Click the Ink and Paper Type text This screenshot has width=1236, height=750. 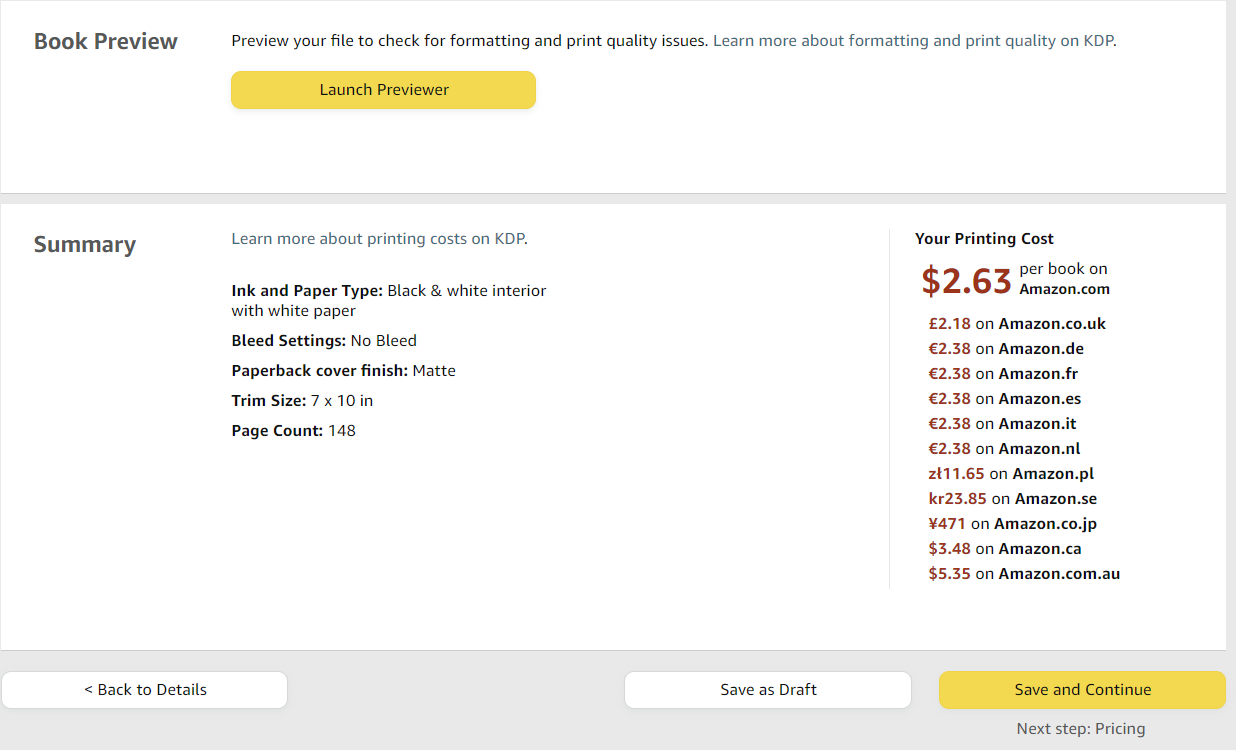coord(389,301)
